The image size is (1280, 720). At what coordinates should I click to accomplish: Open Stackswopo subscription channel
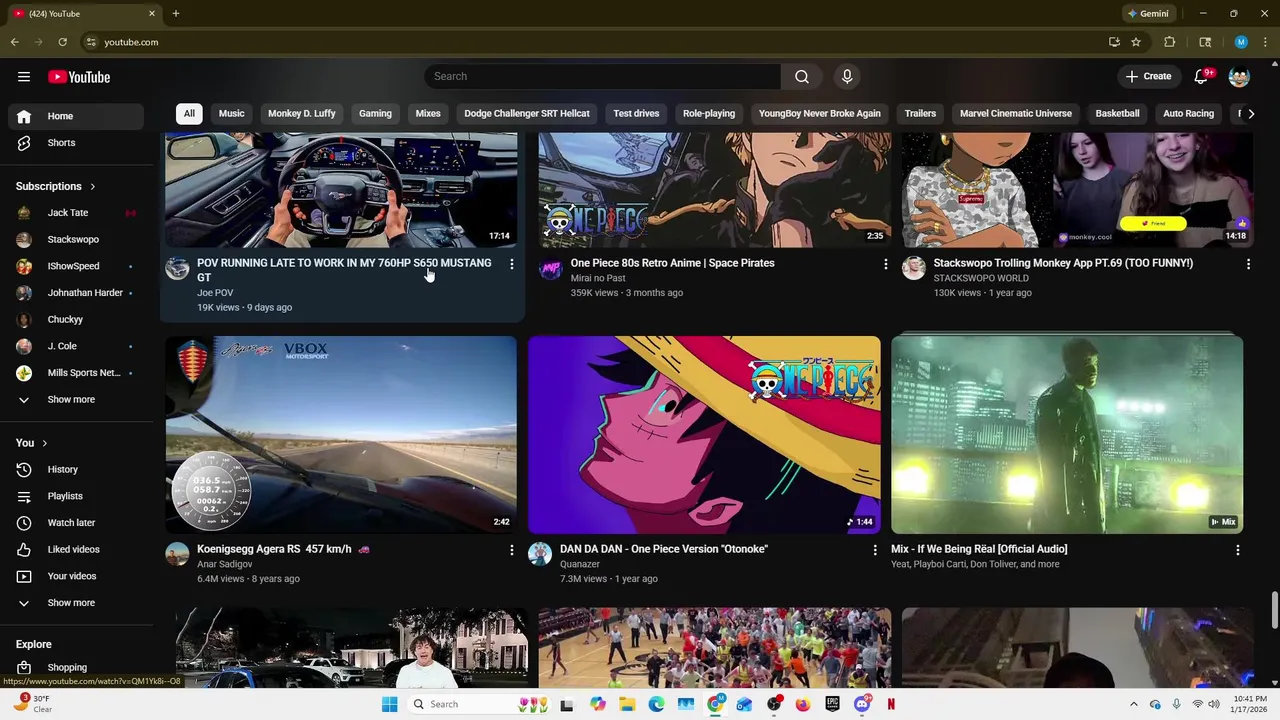pos(76,240)
